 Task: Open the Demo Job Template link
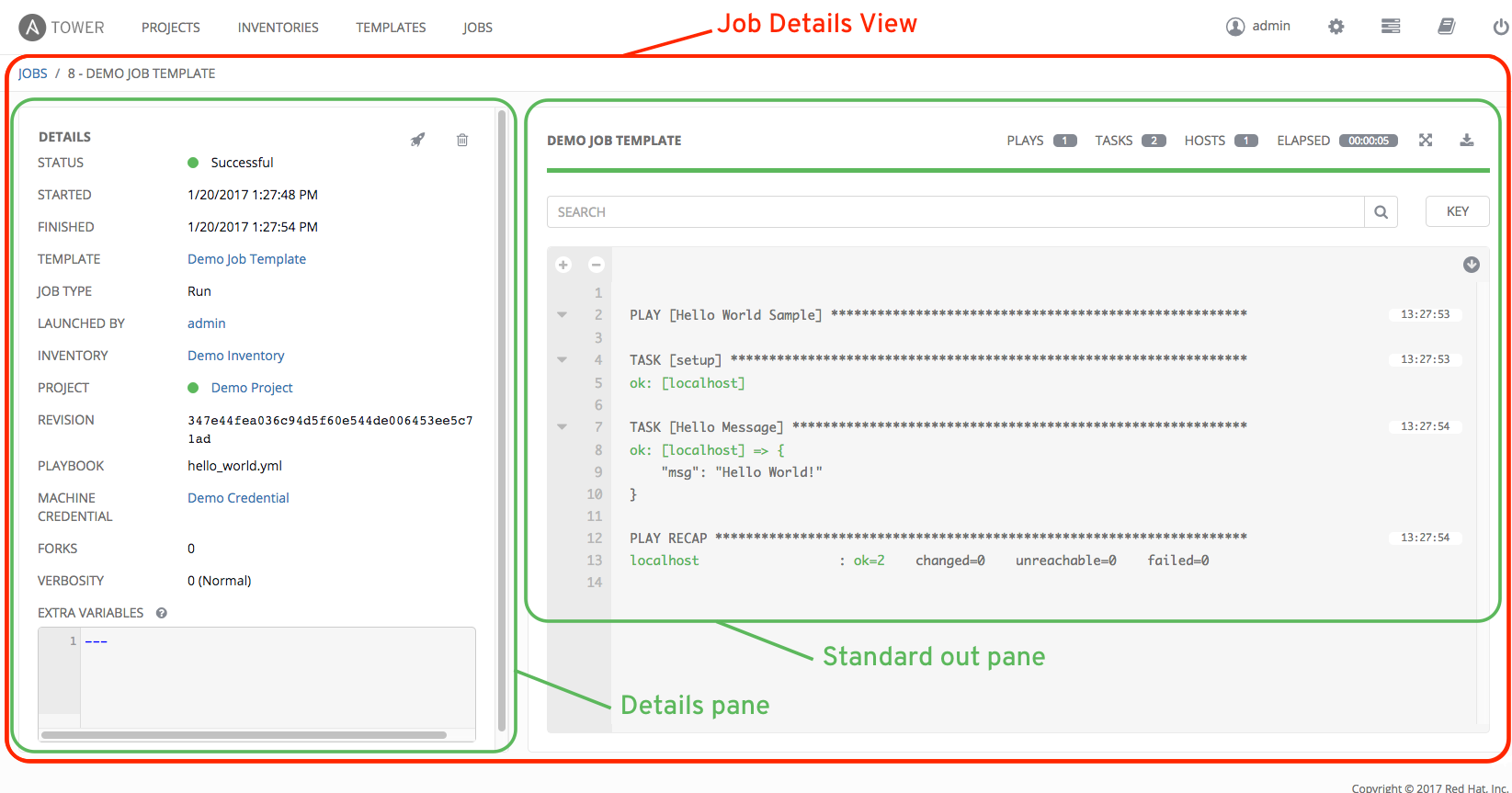246,259
